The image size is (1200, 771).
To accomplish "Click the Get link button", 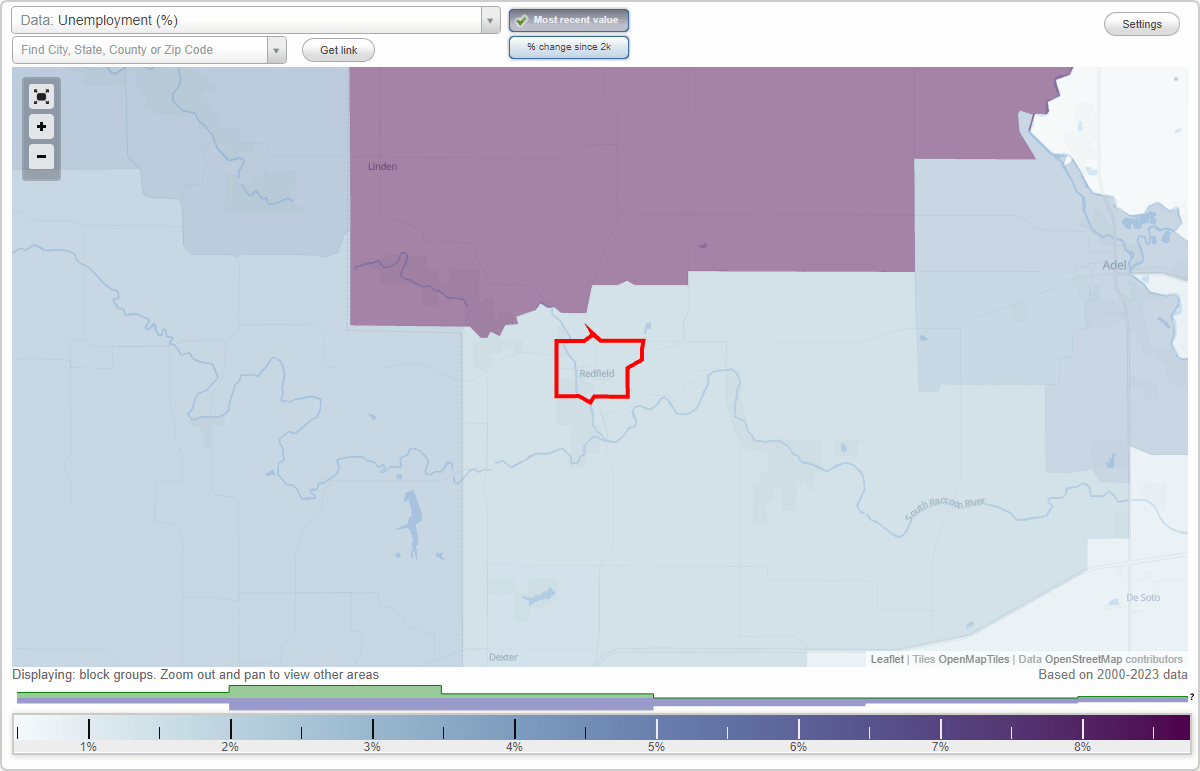I will pyautogui.click(x=337, y=50).
